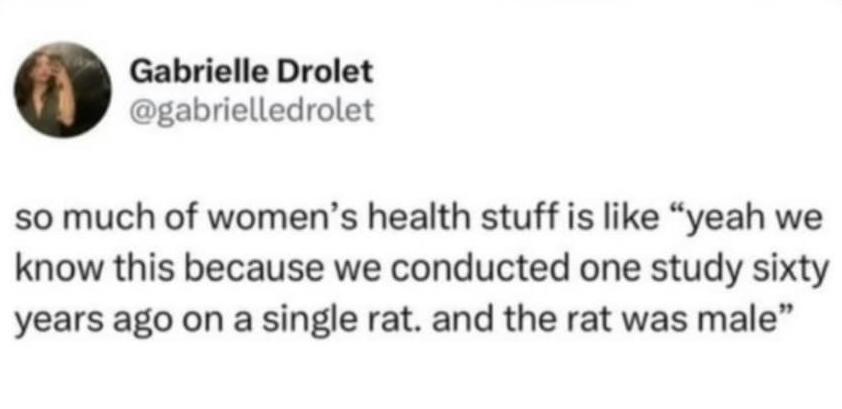The width and height of the screenshot is (842, 409).
Task: Click Gabrielle Drolet's profile avatar
Action: [x=62, y=89]
